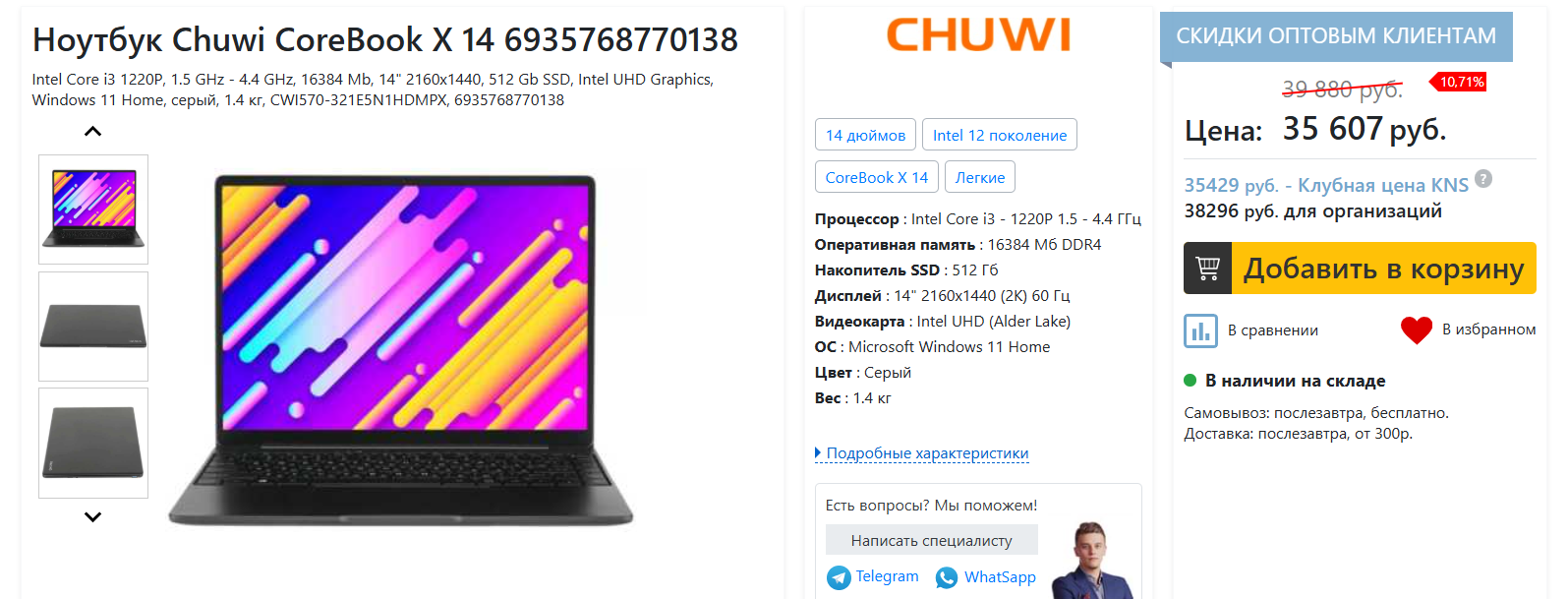This screenshot has height=599, width=1568.
Task: Click the CHUWI brand logo
Action: [978, 35]
